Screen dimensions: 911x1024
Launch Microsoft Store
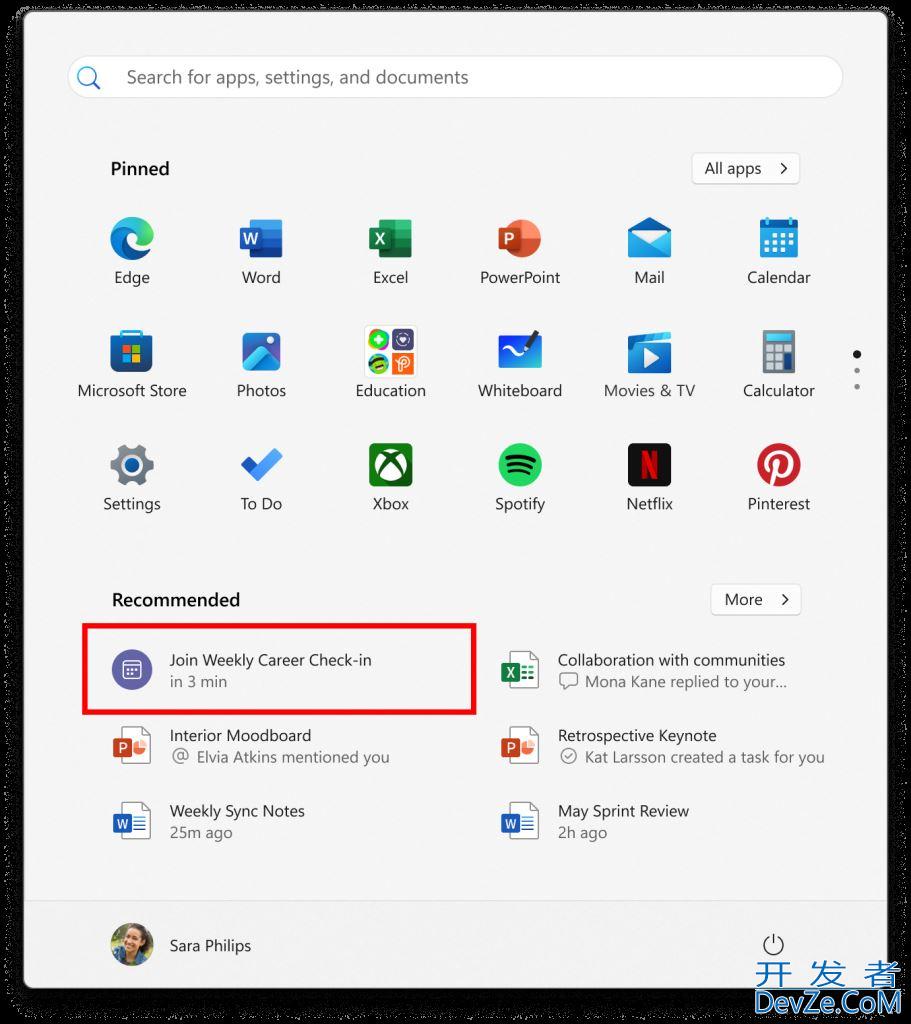(131, 351)
